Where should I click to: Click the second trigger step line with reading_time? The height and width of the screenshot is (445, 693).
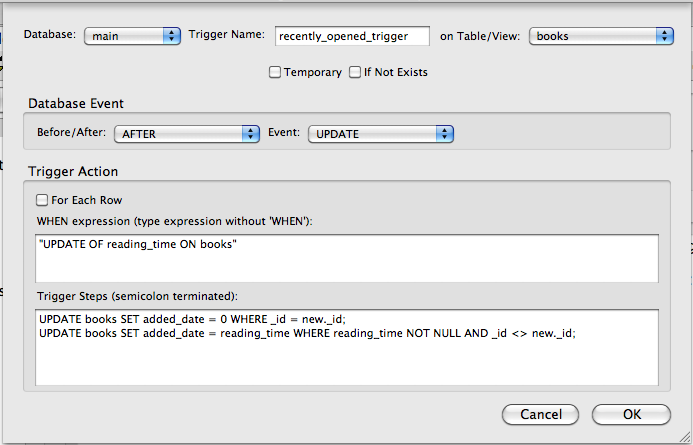pyautogui.click(x=307, y=333)
